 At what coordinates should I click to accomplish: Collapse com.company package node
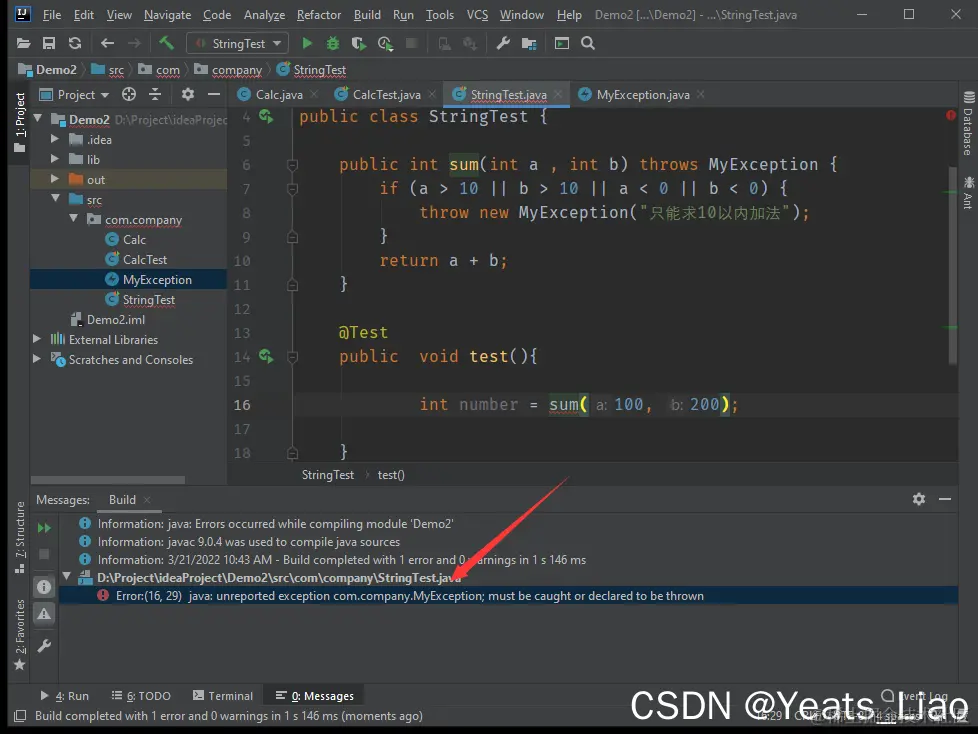[x=74, y=218]
